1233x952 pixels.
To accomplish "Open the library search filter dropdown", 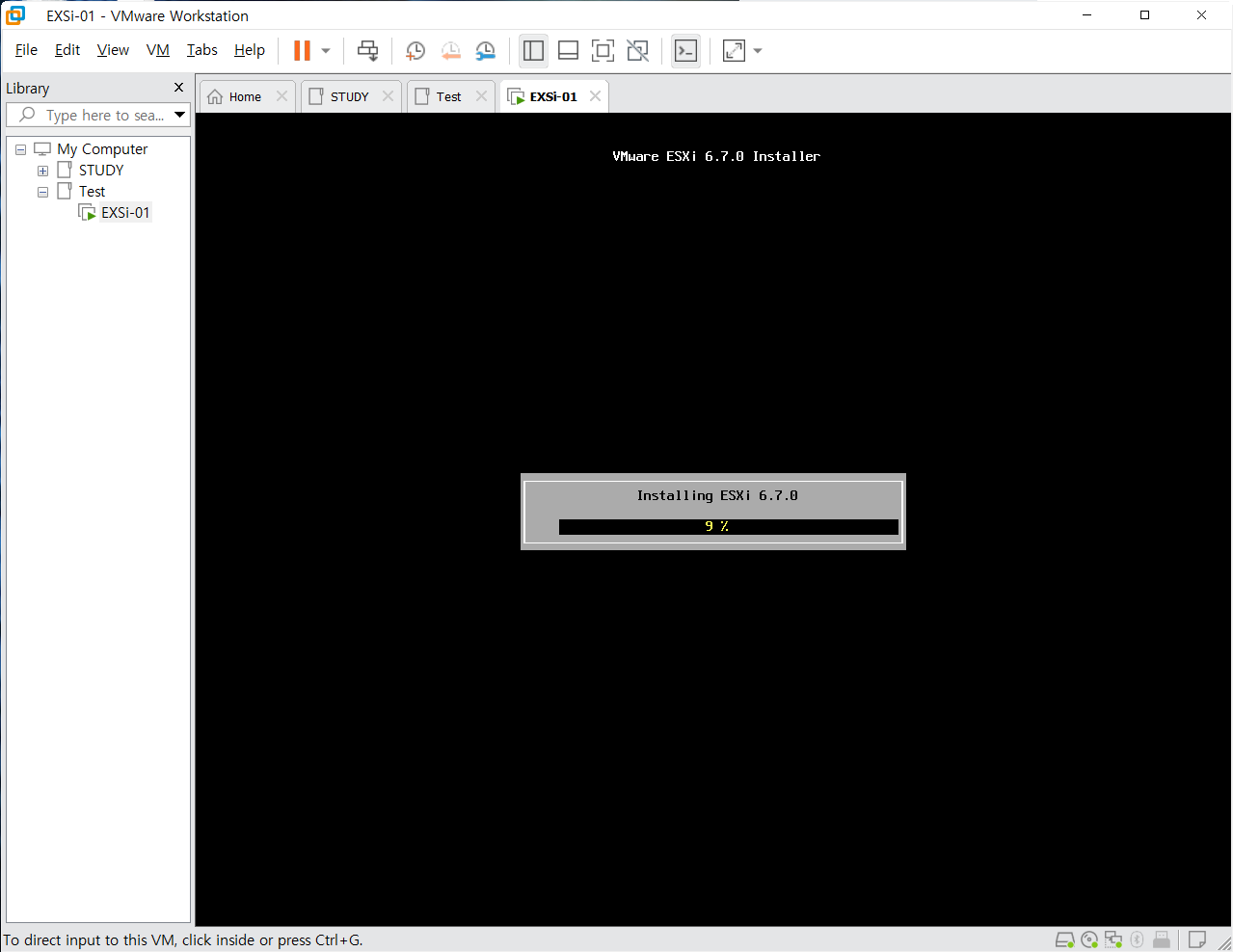I will click(180, 115).
